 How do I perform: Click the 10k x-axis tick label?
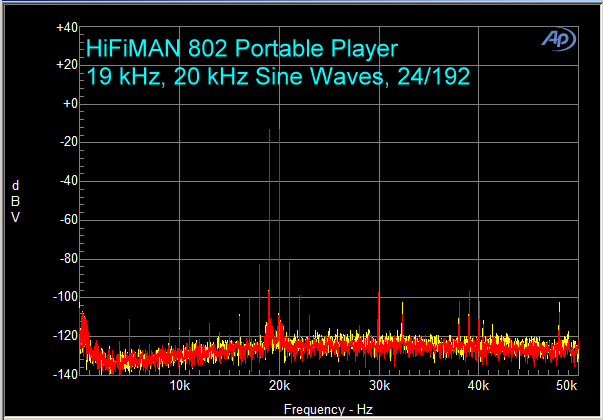(x=180, y=387)
